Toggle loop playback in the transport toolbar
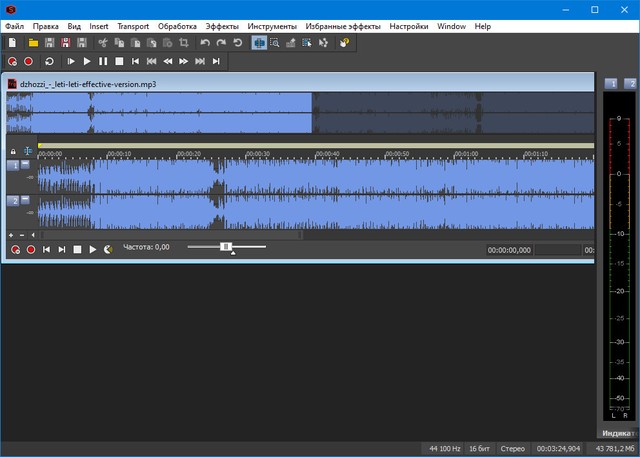640x457 pixels. tap(49, 62)
